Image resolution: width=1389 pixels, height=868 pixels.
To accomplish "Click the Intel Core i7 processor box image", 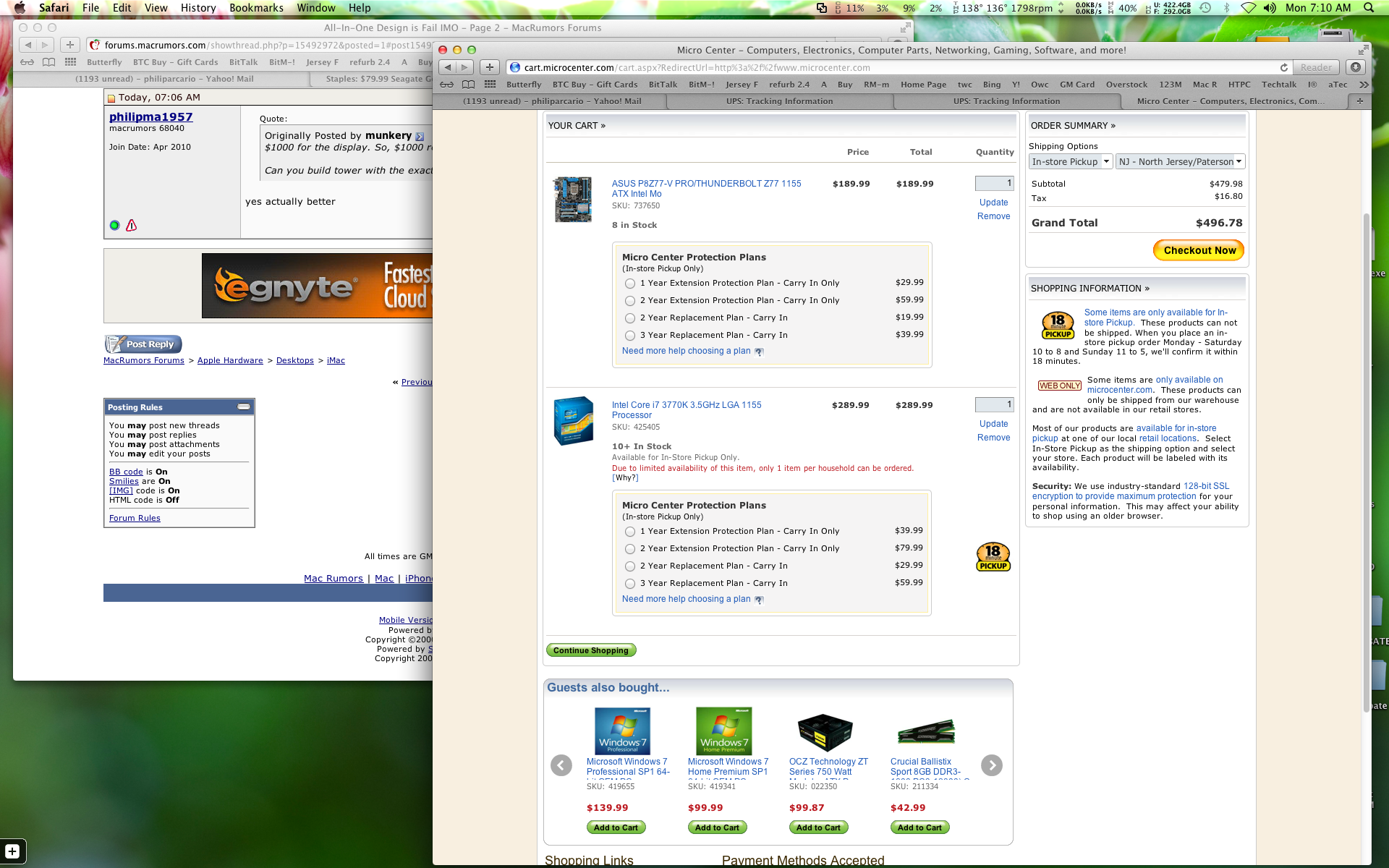I will 573,420.
